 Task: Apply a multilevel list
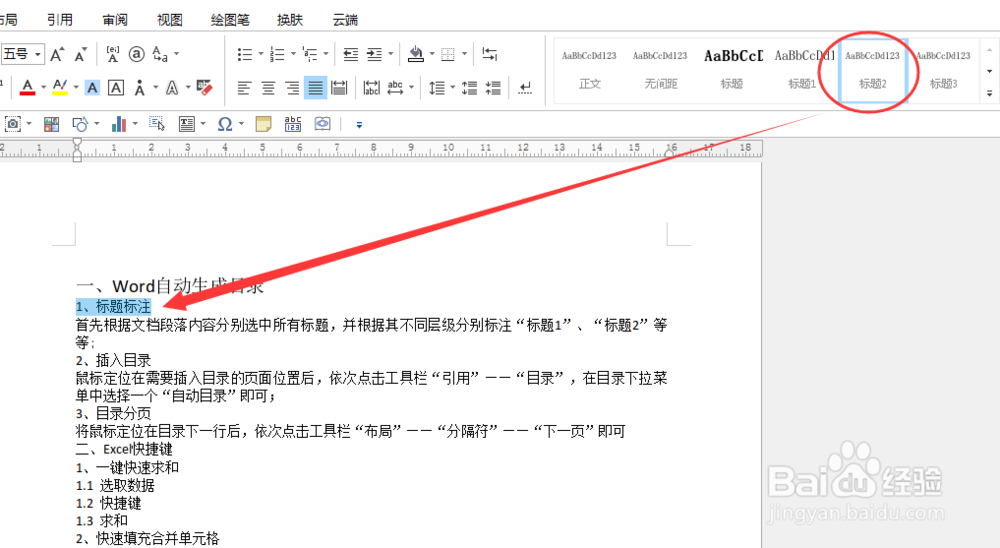[x=310, y=54]
